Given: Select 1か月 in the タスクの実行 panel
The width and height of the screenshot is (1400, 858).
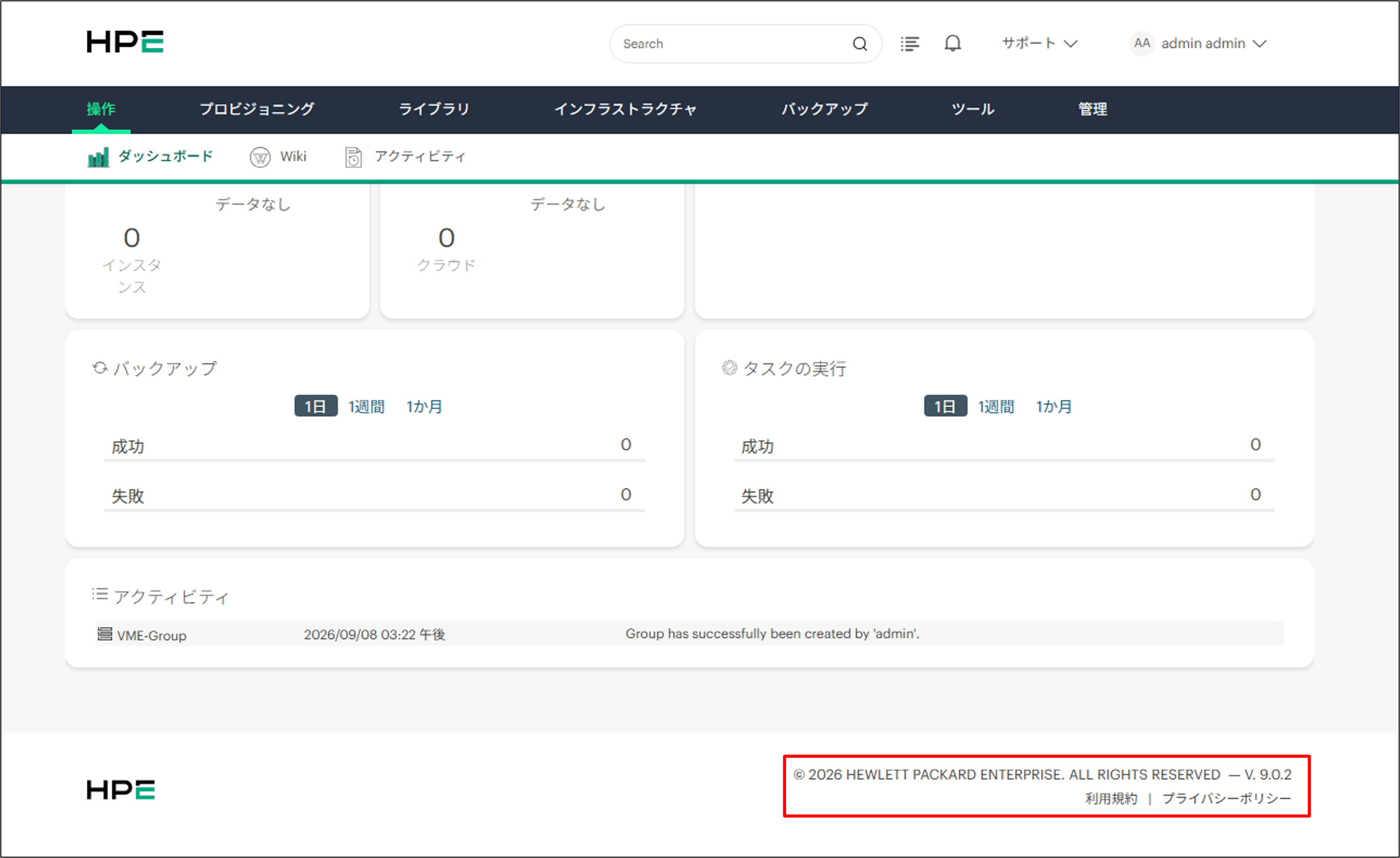Looking at the screenshot, I should point(1054,406).
